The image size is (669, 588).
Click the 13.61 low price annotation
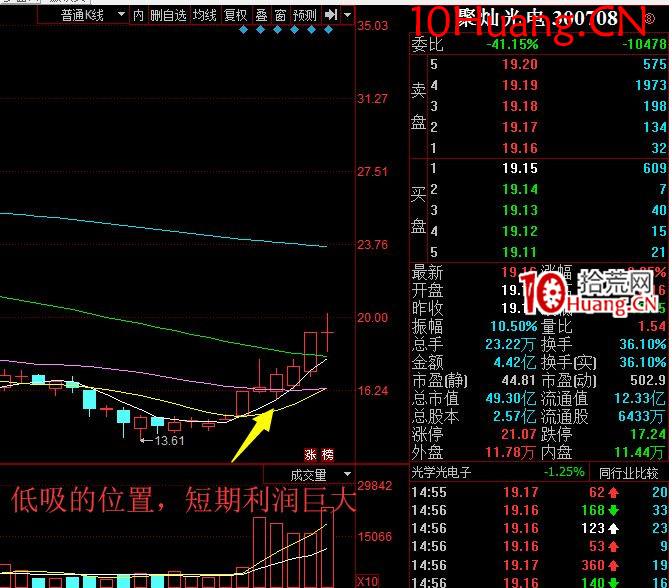click(169, 441)
